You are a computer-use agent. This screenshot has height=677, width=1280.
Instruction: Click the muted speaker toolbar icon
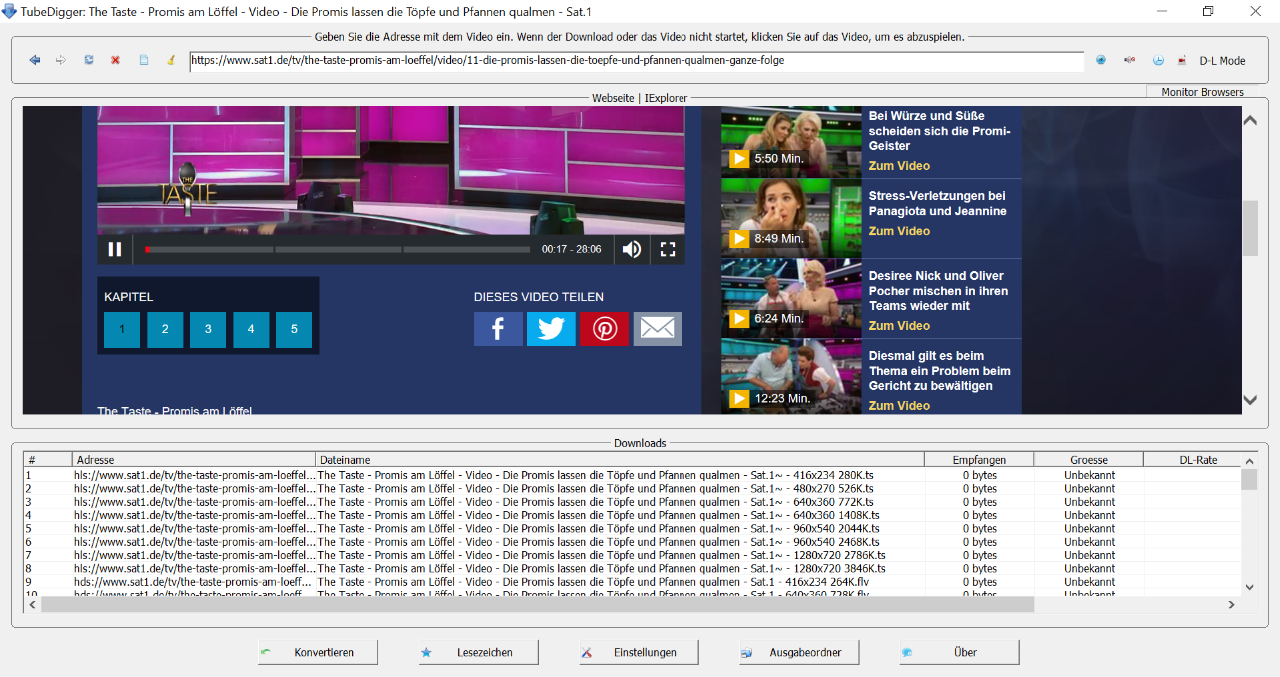tap(1130, 60)
